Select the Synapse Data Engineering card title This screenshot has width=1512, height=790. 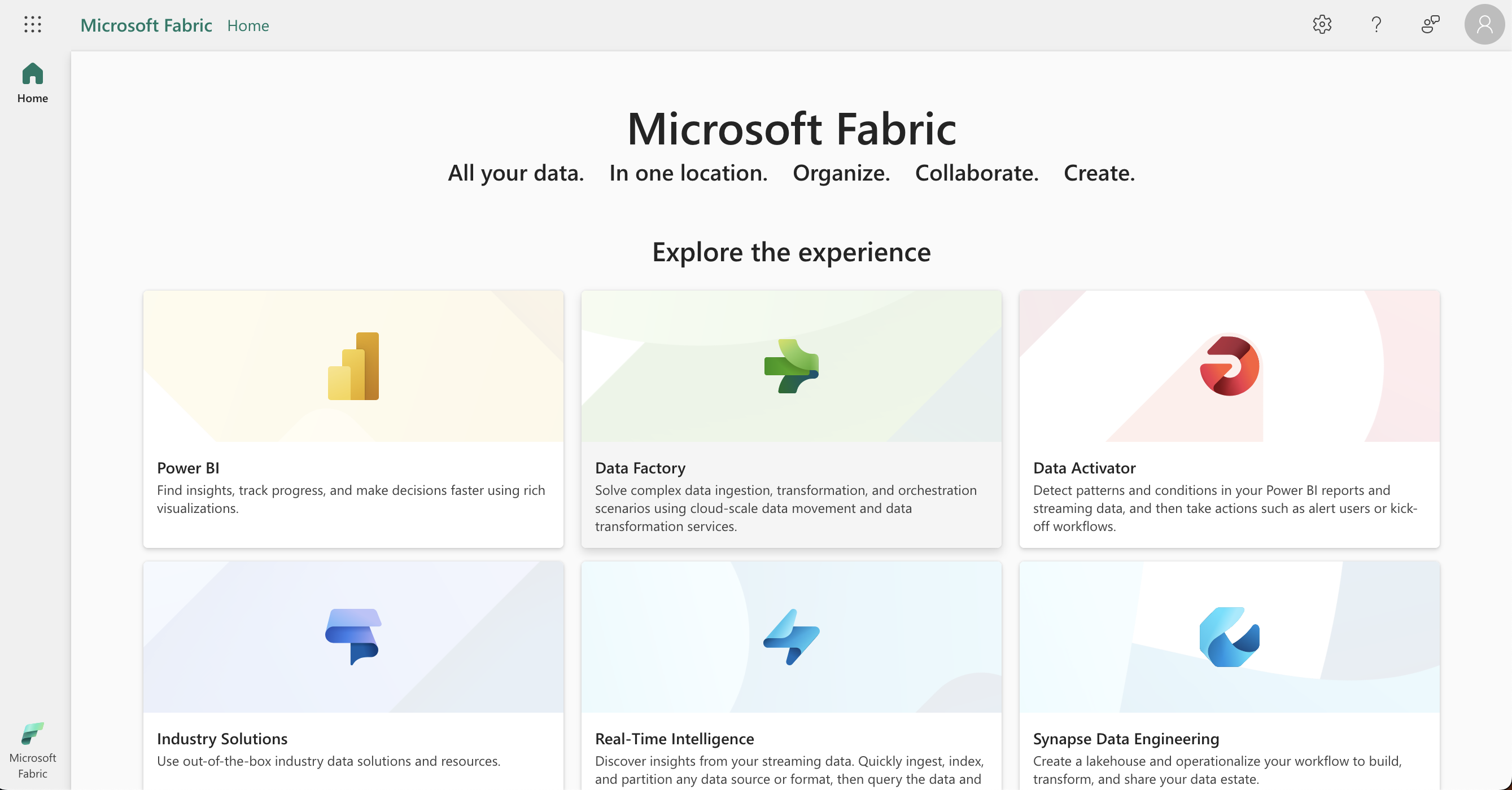(x=1125, y=739)
